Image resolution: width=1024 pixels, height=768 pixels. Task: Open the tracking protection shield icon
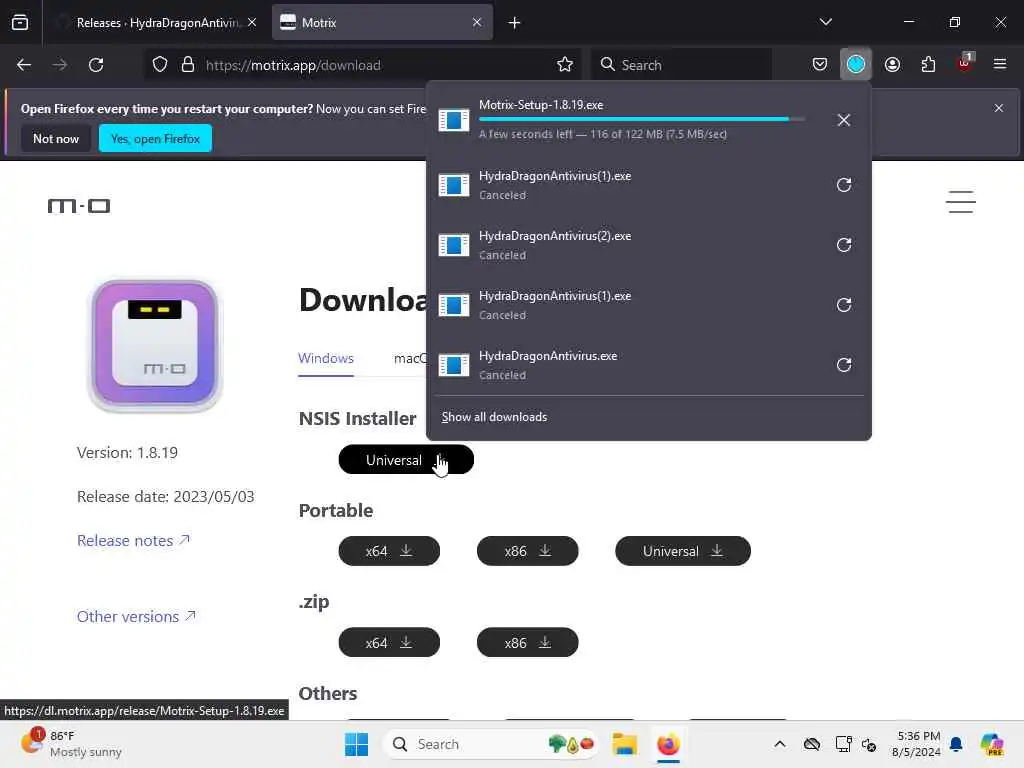[x=159, y=65]
